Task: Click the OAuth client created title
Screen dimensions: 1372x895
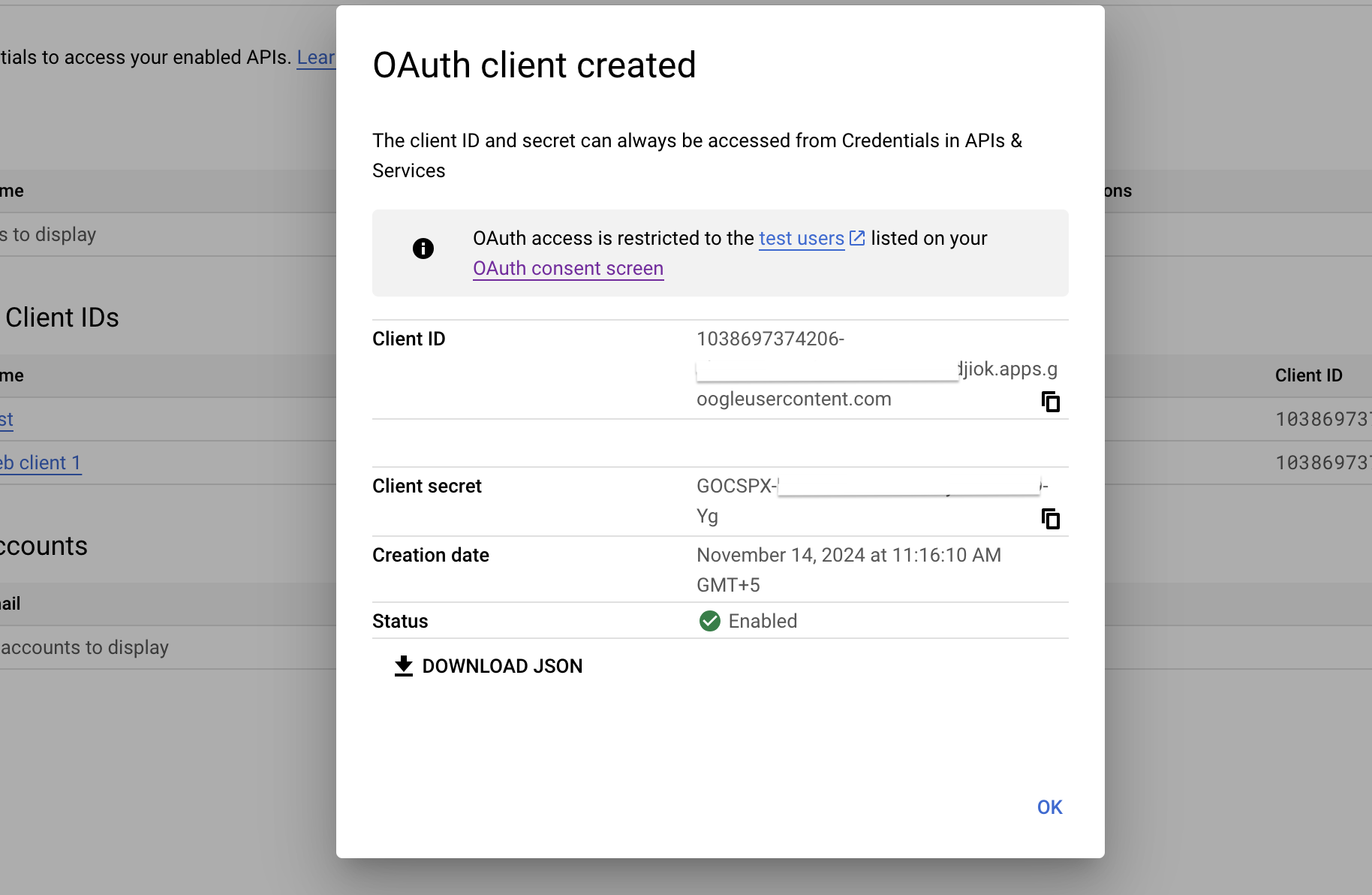Action: point(534,65)
